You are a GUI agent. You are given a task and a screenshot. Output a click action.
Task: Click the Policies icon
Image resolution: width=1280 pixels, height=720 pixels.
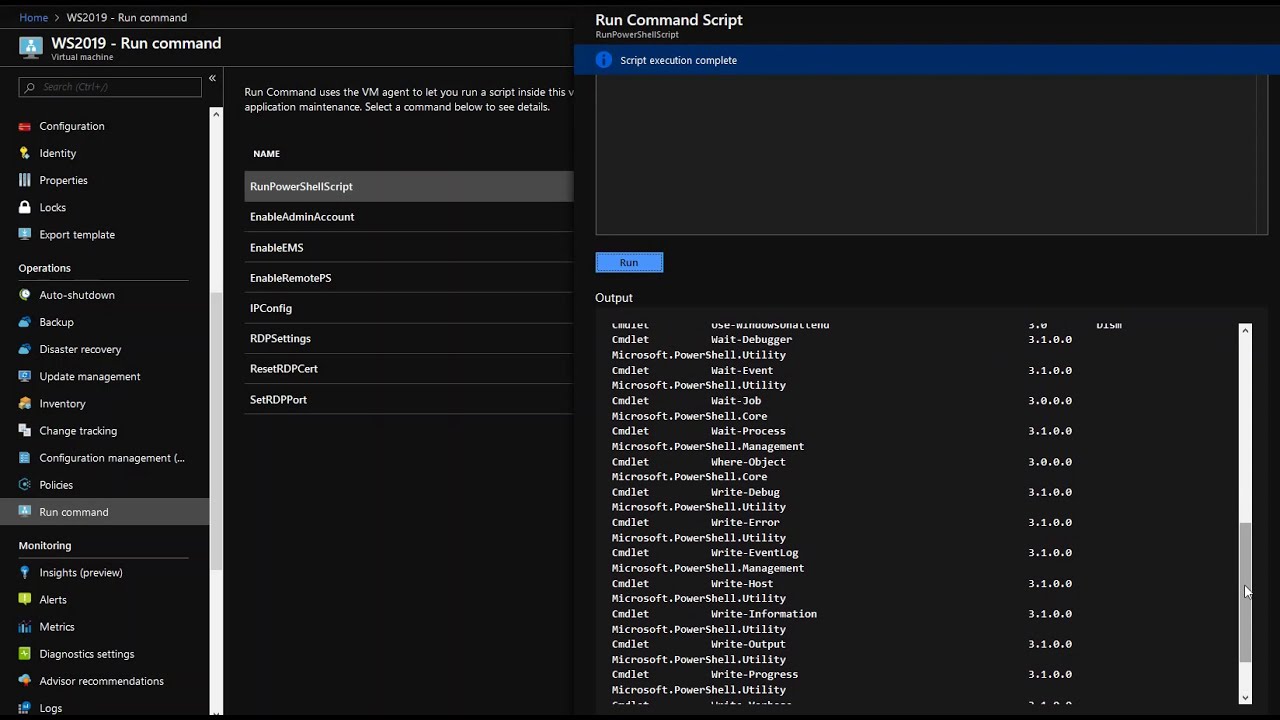click(x=25, y=484)
